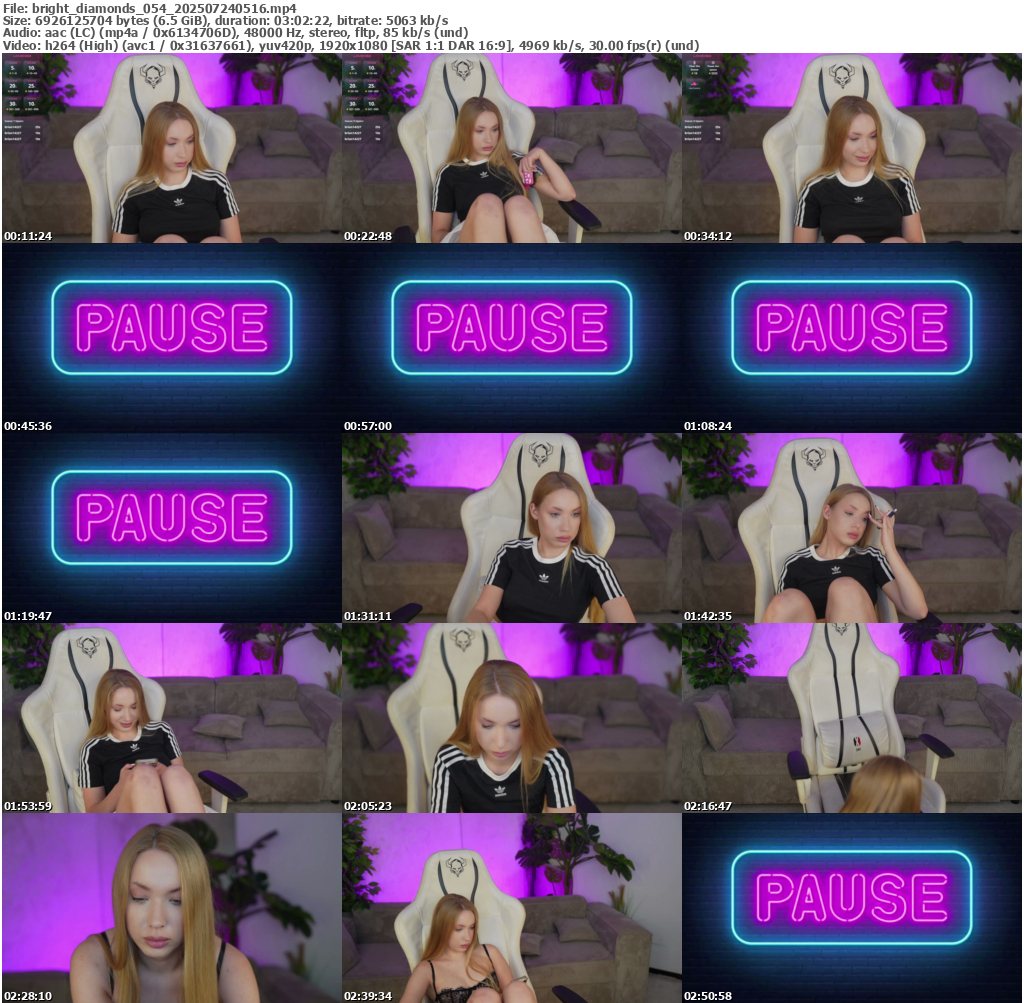Open the thumbnail at timestamp 00:11:24

pyautogui.click(x=171, y=148)
